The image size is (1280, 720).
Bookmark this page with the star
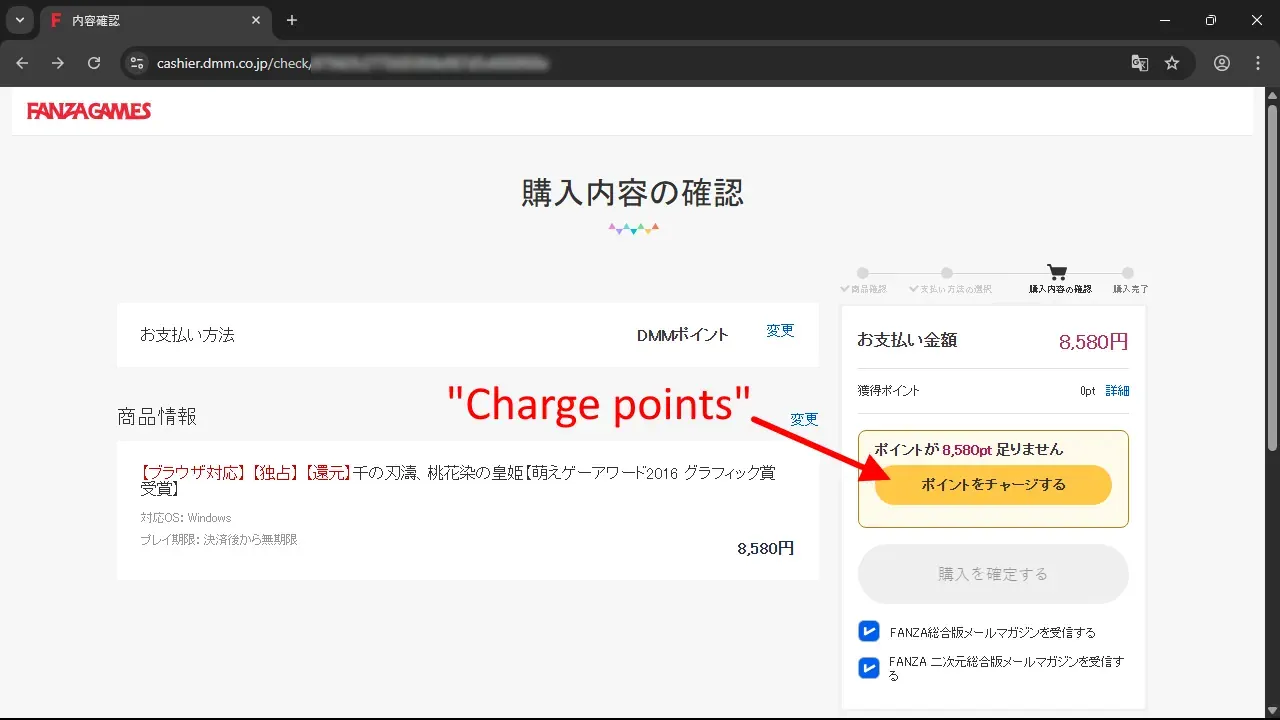pyautogui.click(x=1172, y=63)
